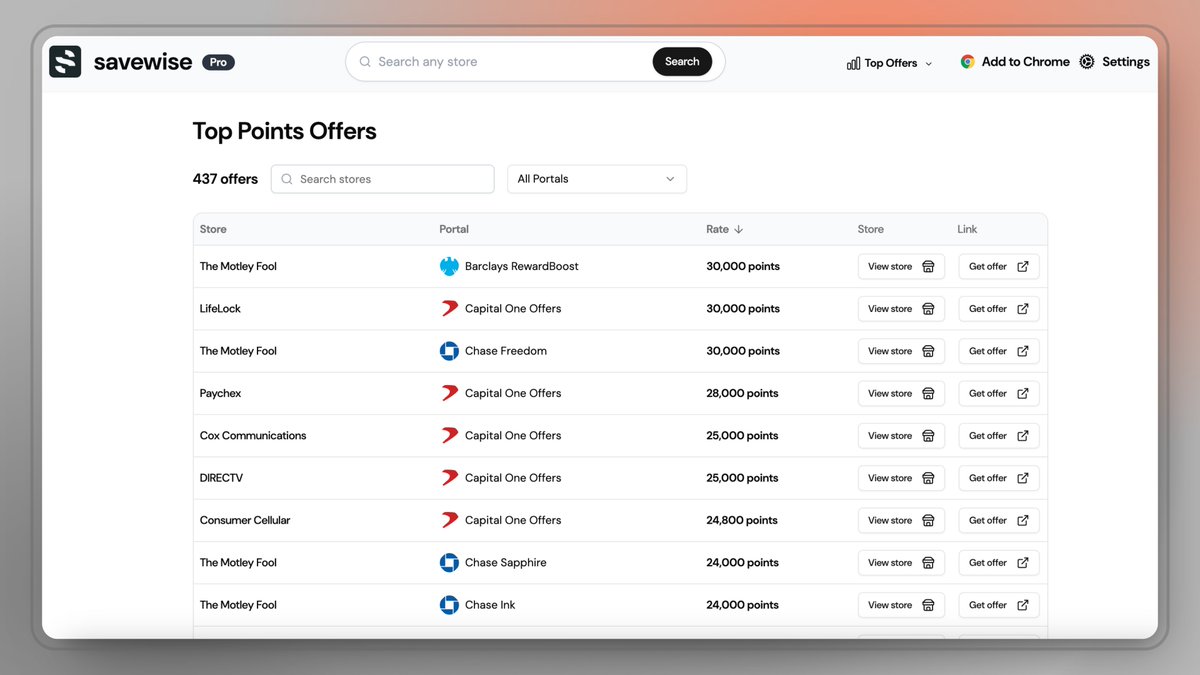This screenshot has width=1200, height=675.
Task: Click the magnifier icon in top search bar
Action: [365, 62]
